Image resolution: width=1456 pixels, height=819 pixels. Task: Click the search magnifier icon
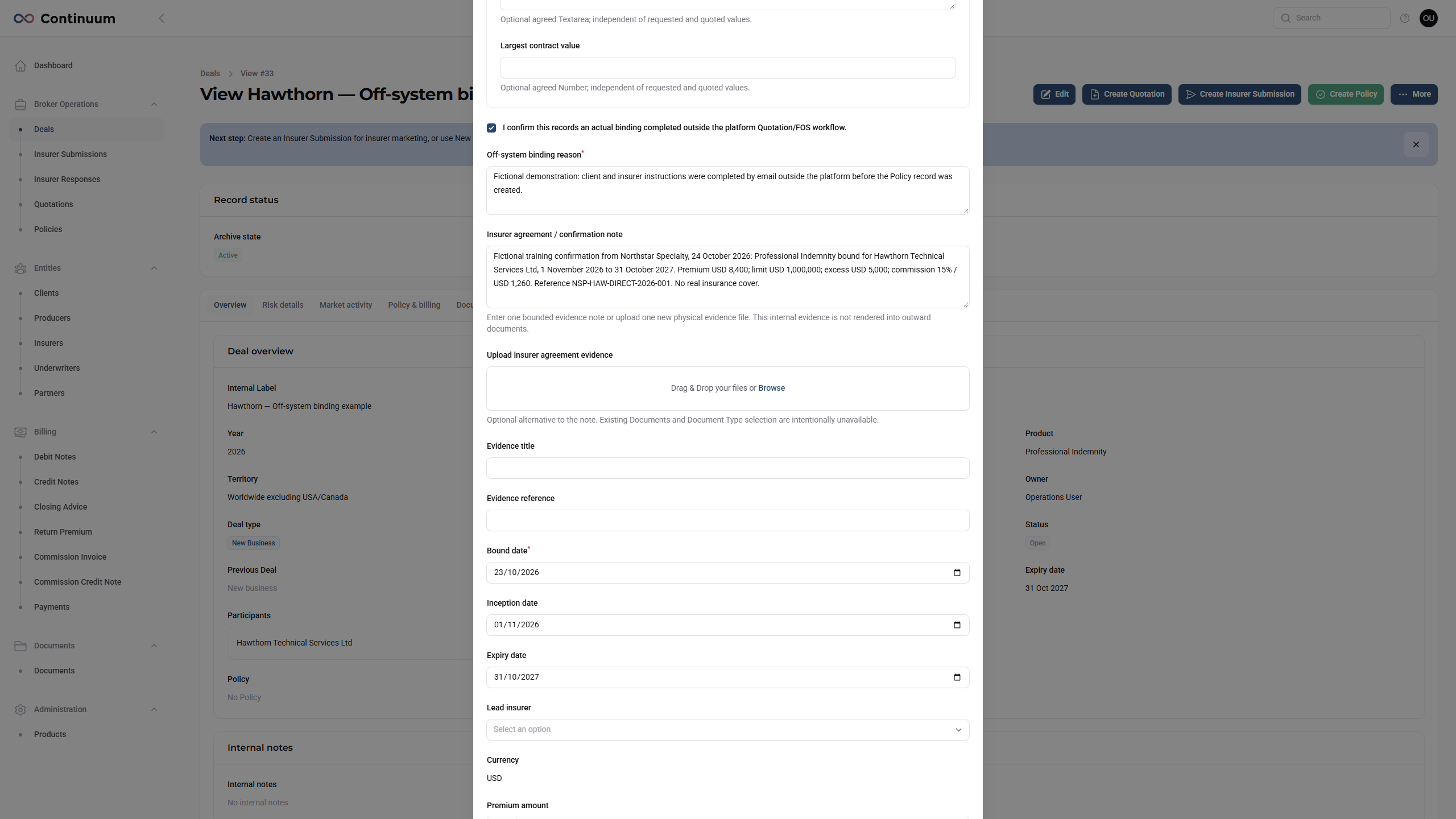click(1286, 18)
